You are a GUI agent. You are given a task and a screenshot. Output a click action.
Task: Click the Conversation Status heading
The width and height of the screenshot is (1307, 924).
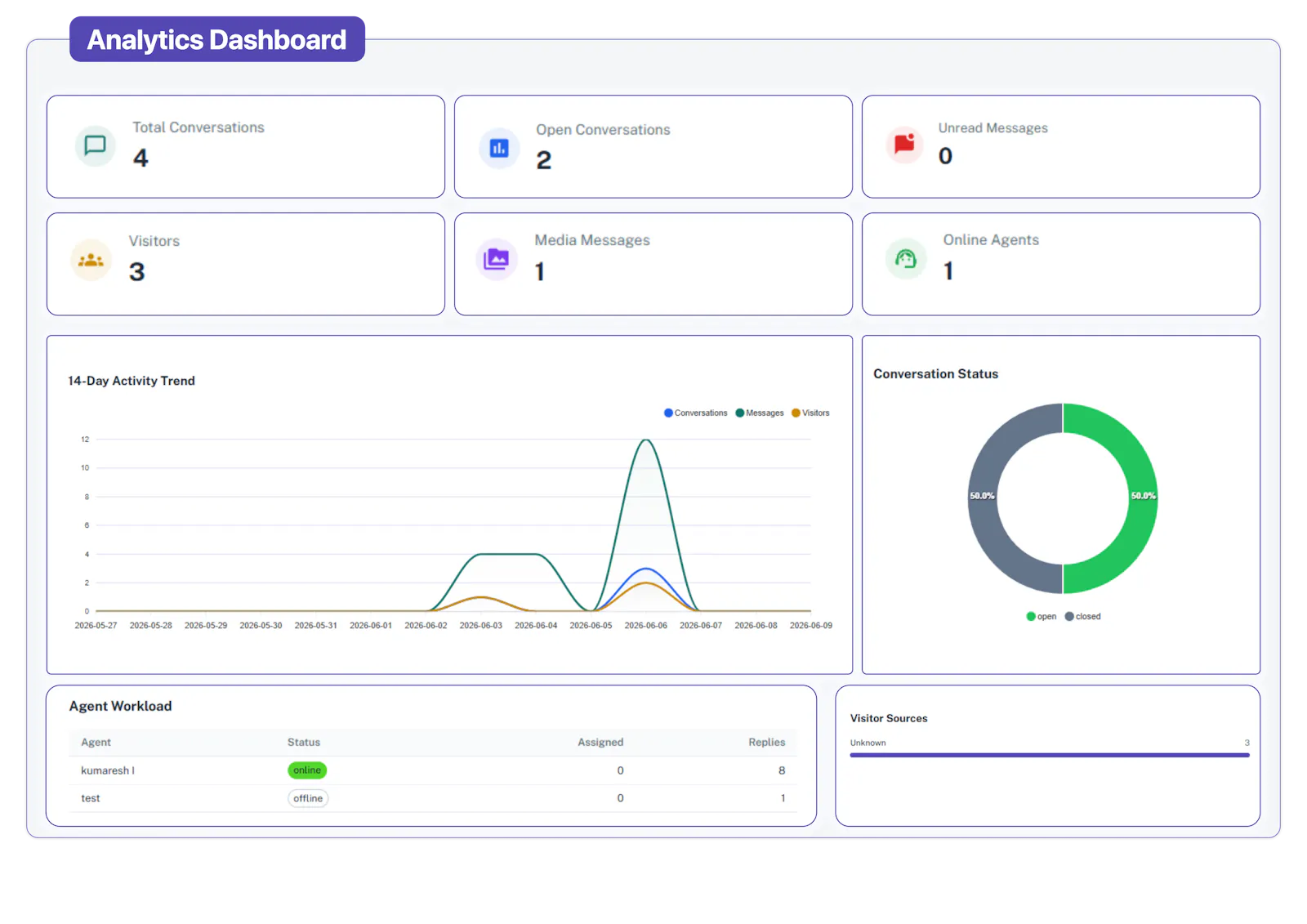click(x=936, y=373)
